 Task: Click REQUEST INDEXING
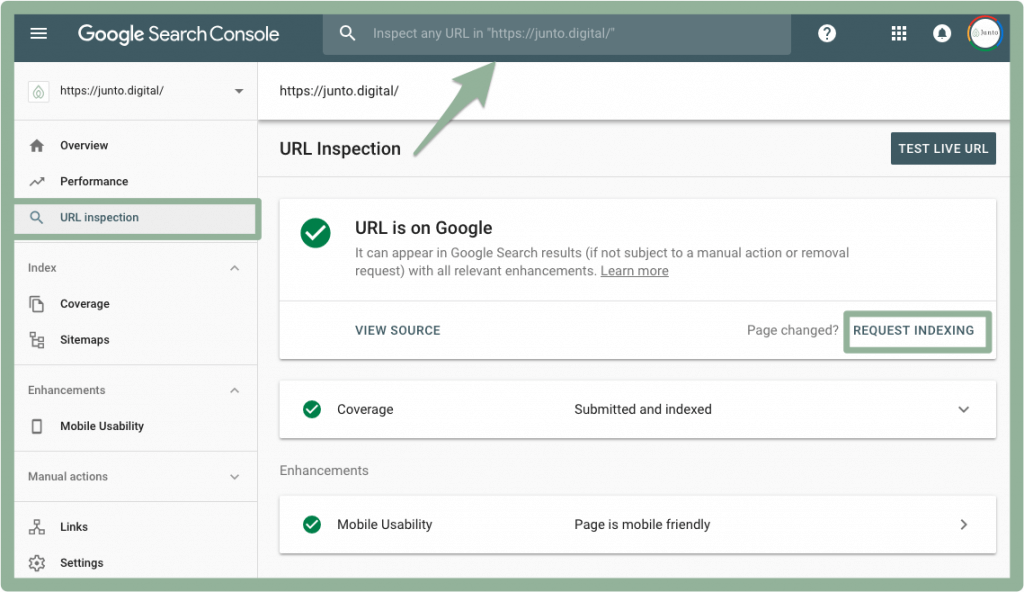point(914,331)
